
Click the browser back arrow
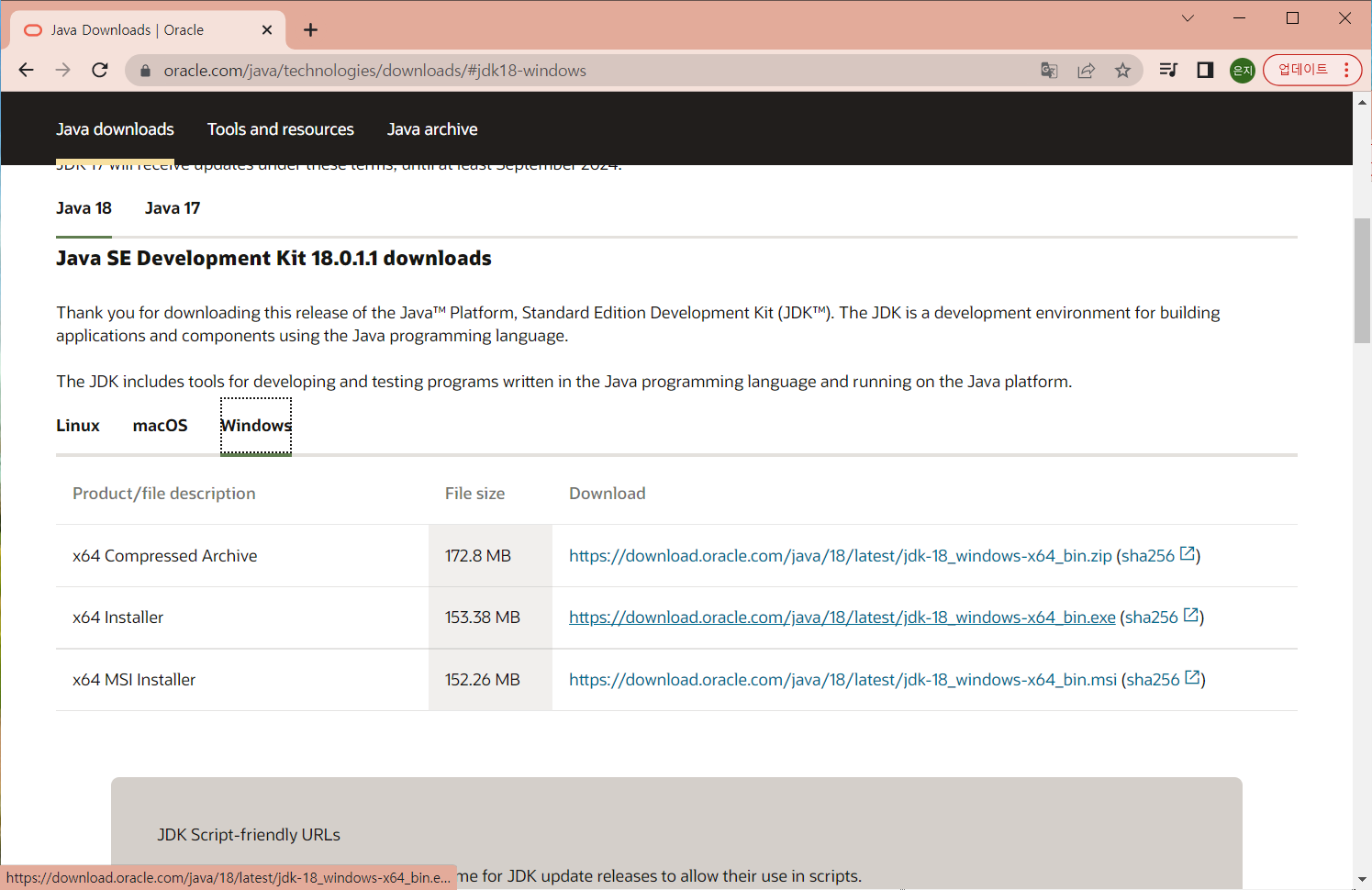(x=27, y=71)
